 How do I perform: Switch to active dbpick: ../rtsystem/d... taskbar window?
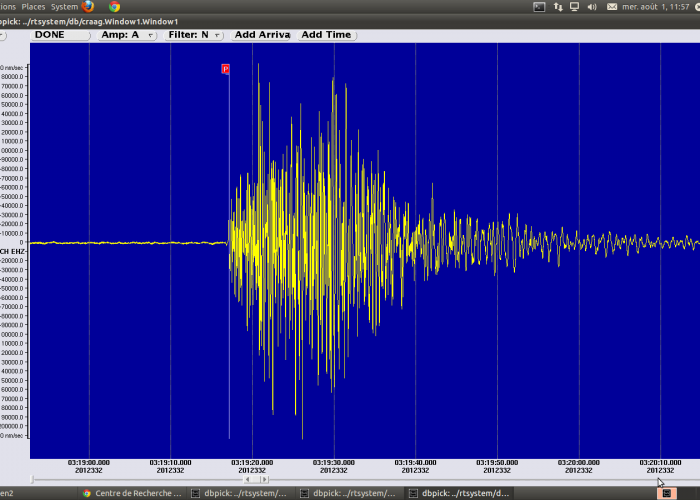point(459,493)
